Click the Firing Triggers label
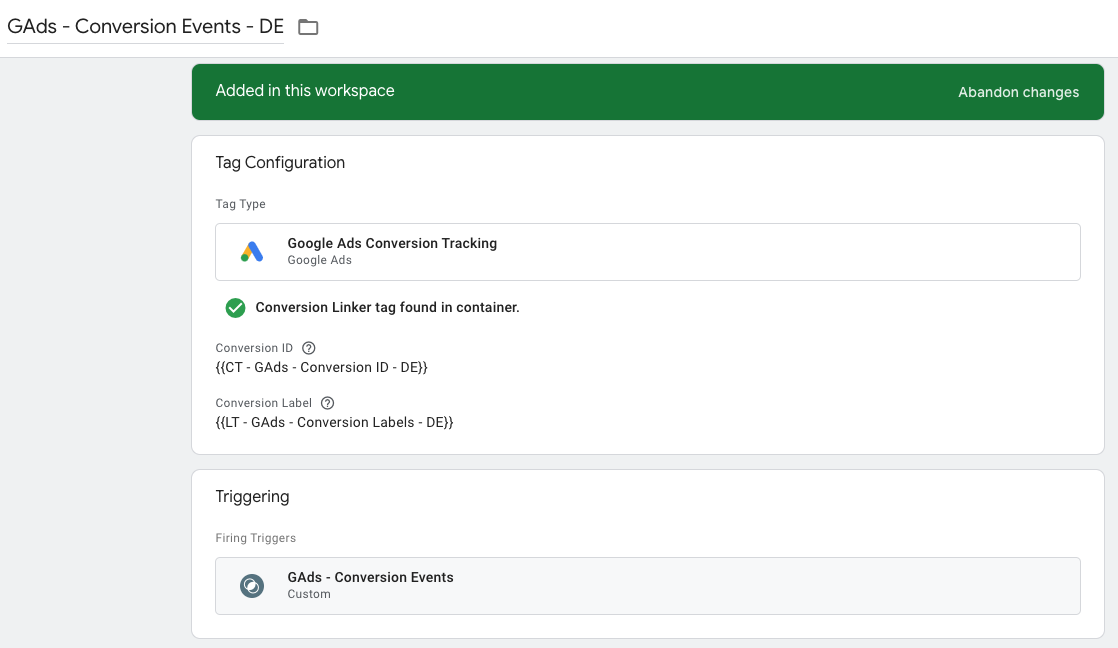Viewport: 1118px width, 648px height. click(255, 538)
